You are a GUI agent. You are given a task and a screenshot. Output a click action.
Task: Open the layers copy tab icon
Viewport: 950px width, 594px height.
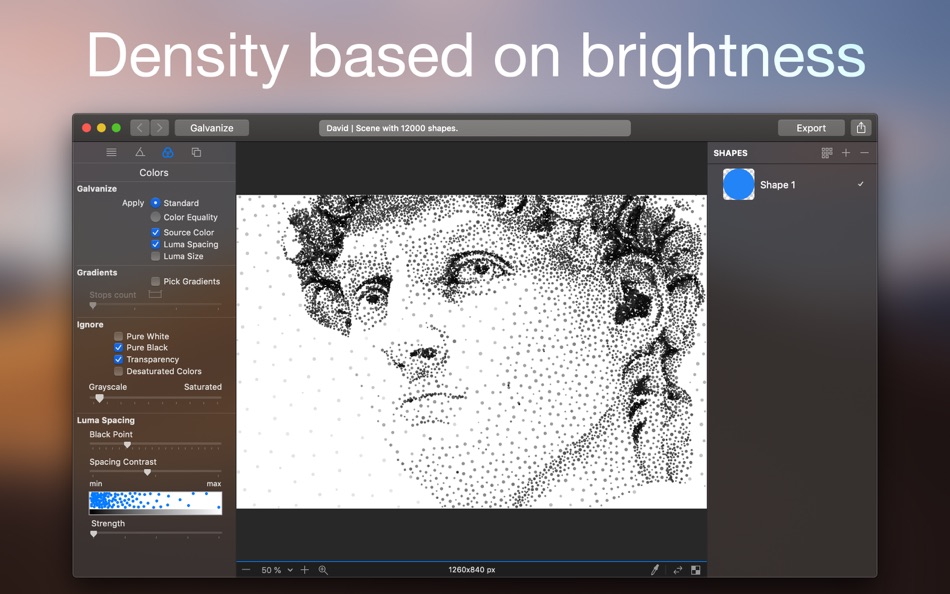196,153
